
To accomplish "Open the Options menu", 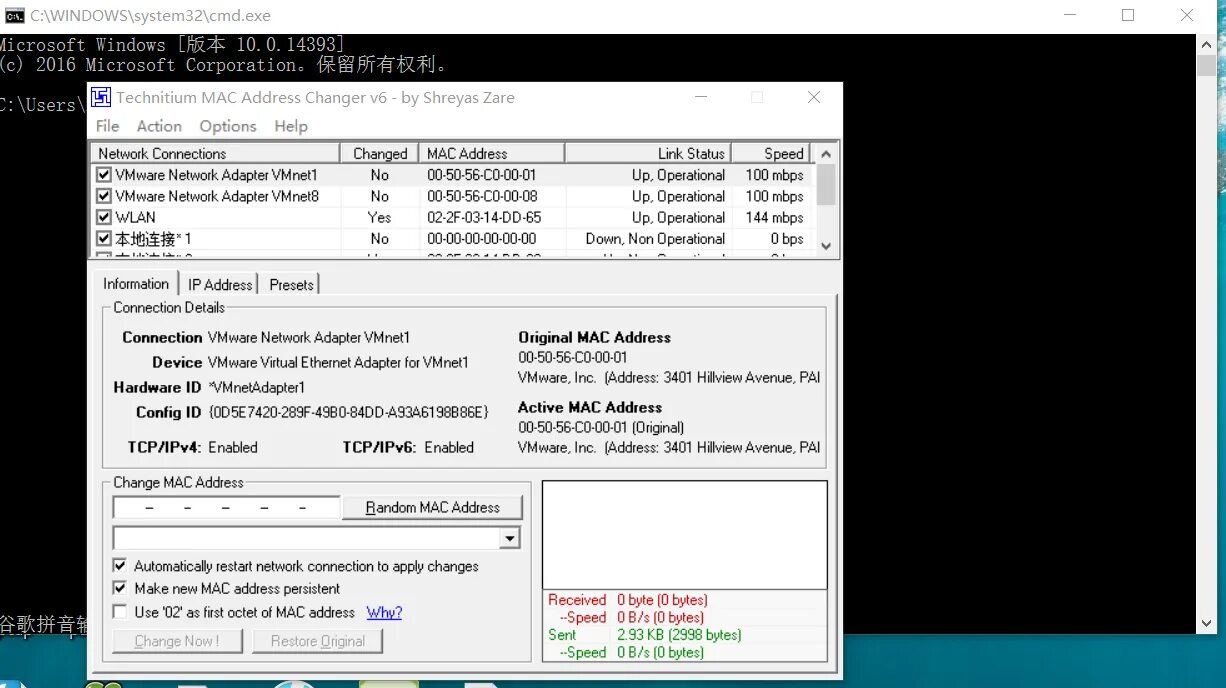I will pos(228,126).
